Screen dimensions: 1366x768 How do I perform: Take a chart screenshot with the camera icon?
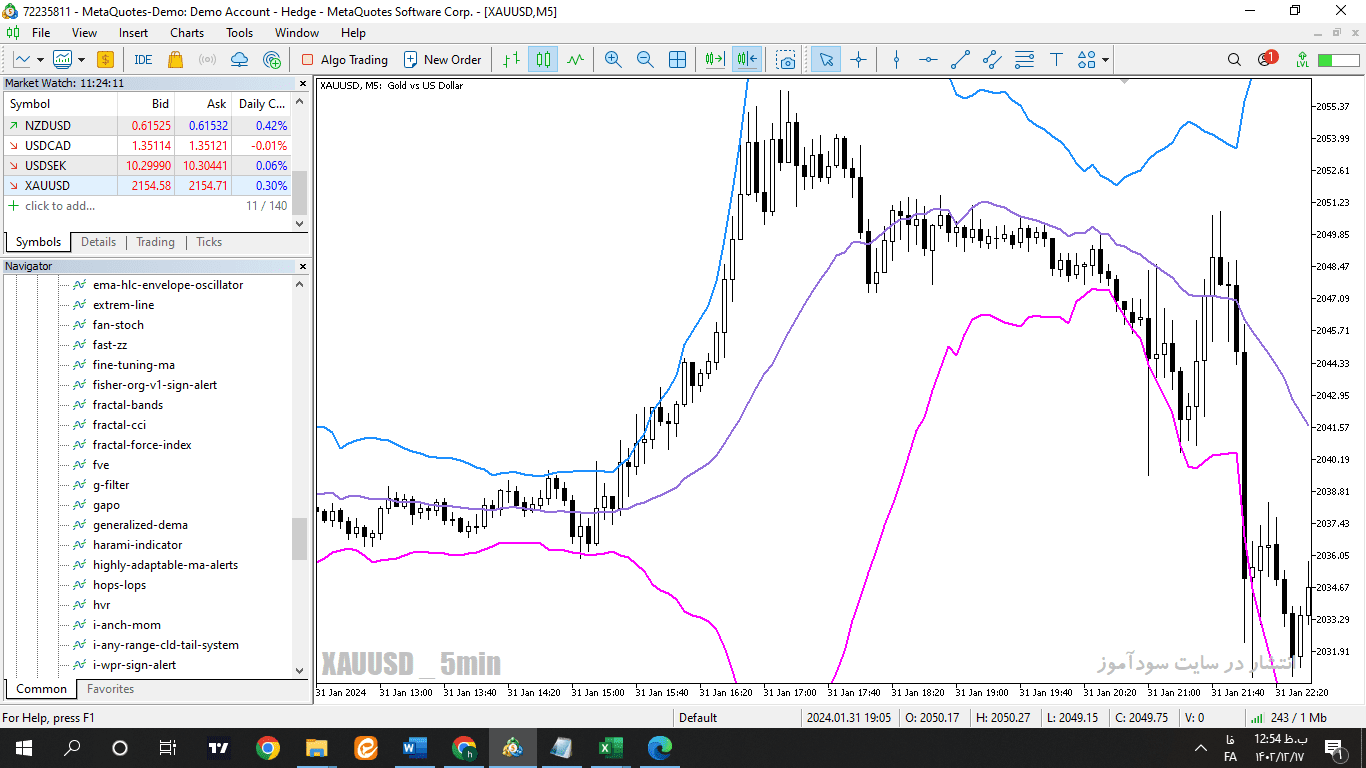click(787, 60)
